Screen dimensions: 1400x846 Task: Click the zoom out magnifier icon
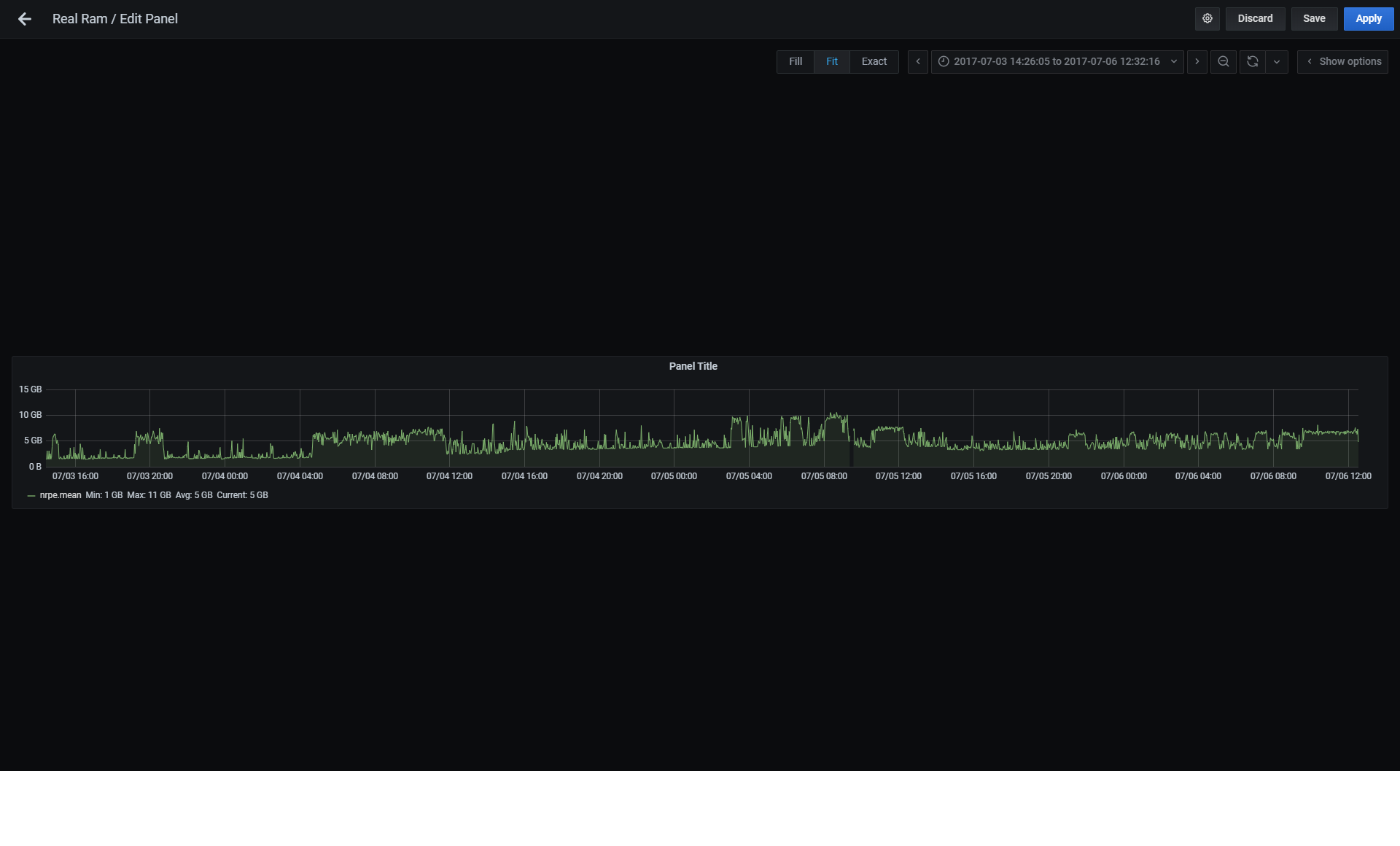[x=1223, y=61]
